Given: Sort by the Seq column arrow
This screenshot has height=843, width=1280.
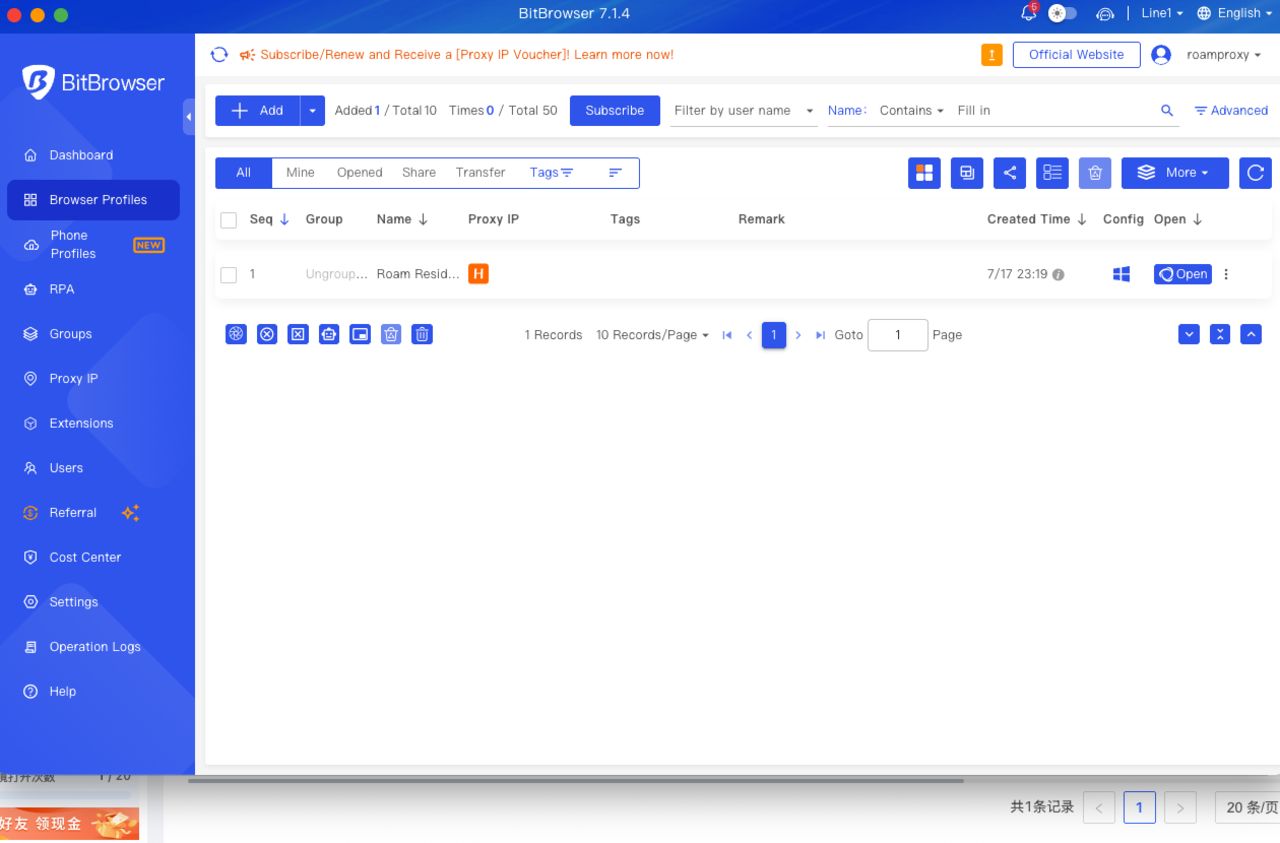Looking at the screenshot, I should click(x=284, y=220).
